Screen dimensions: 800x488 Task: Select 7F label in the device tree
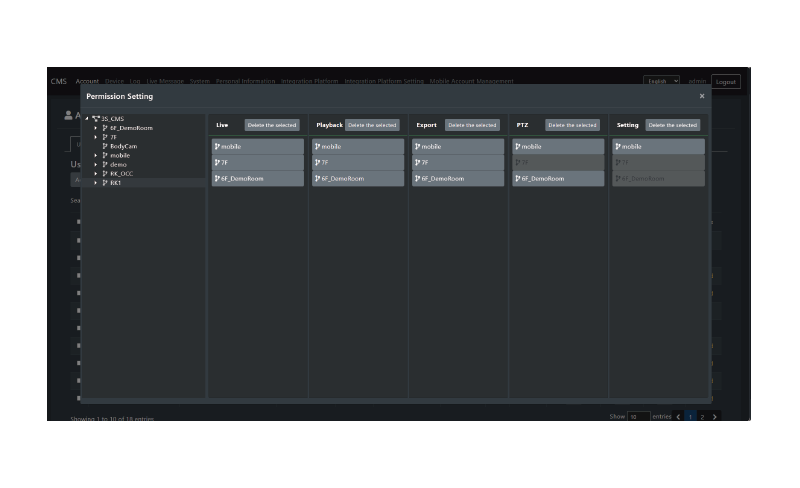113,137
